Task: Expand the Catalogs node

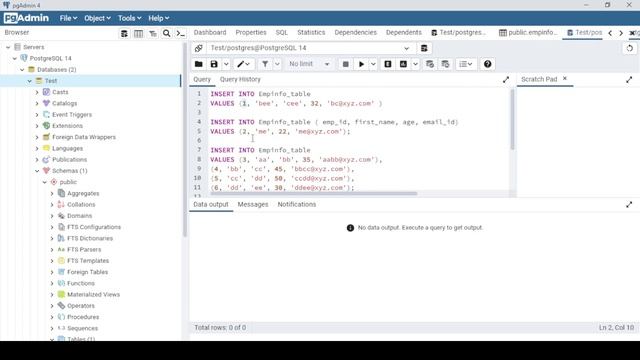Action: click(37, 104)
